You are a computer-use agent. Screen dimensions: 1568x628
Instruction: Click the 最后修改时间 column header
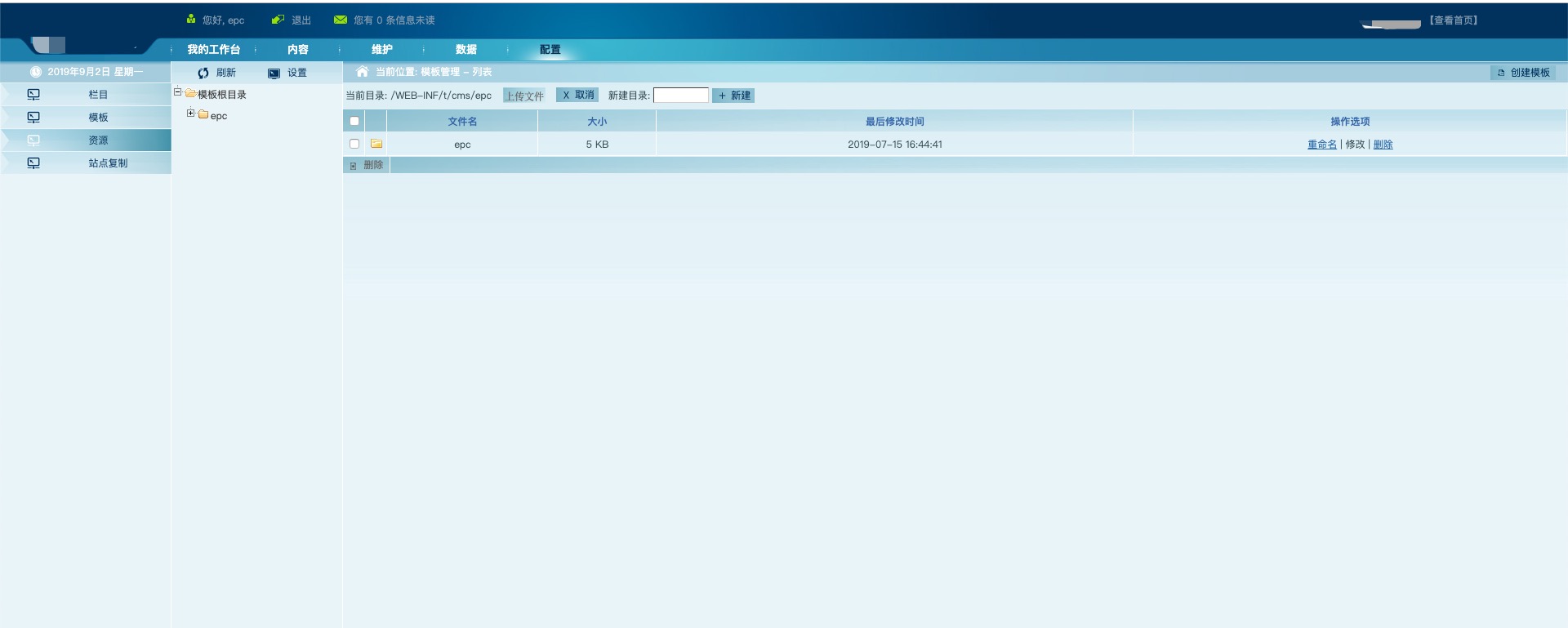(x=895, y=122)
